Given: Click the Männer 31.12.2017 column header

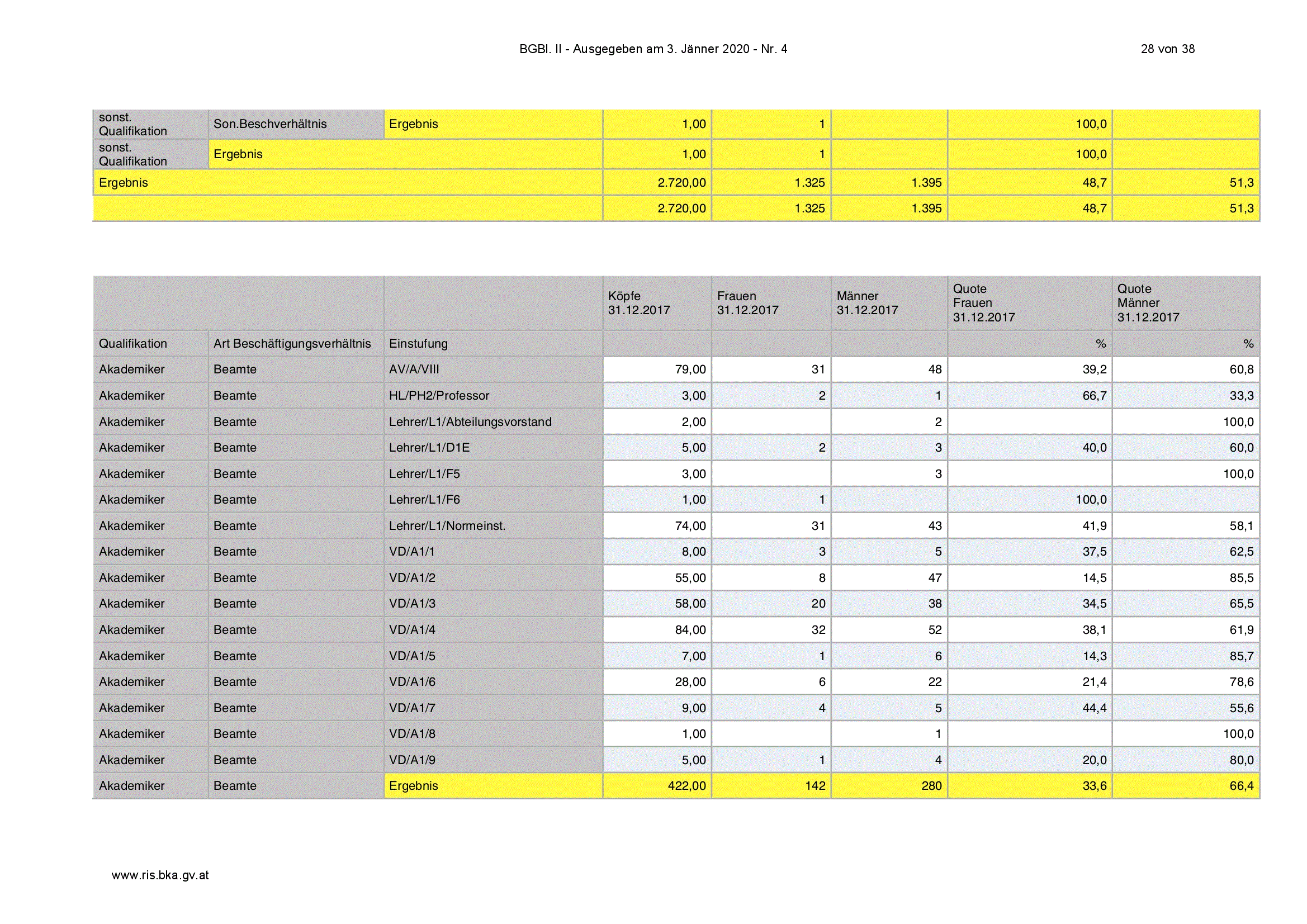Looking at the screenshot, I should [x=889, y=304].
